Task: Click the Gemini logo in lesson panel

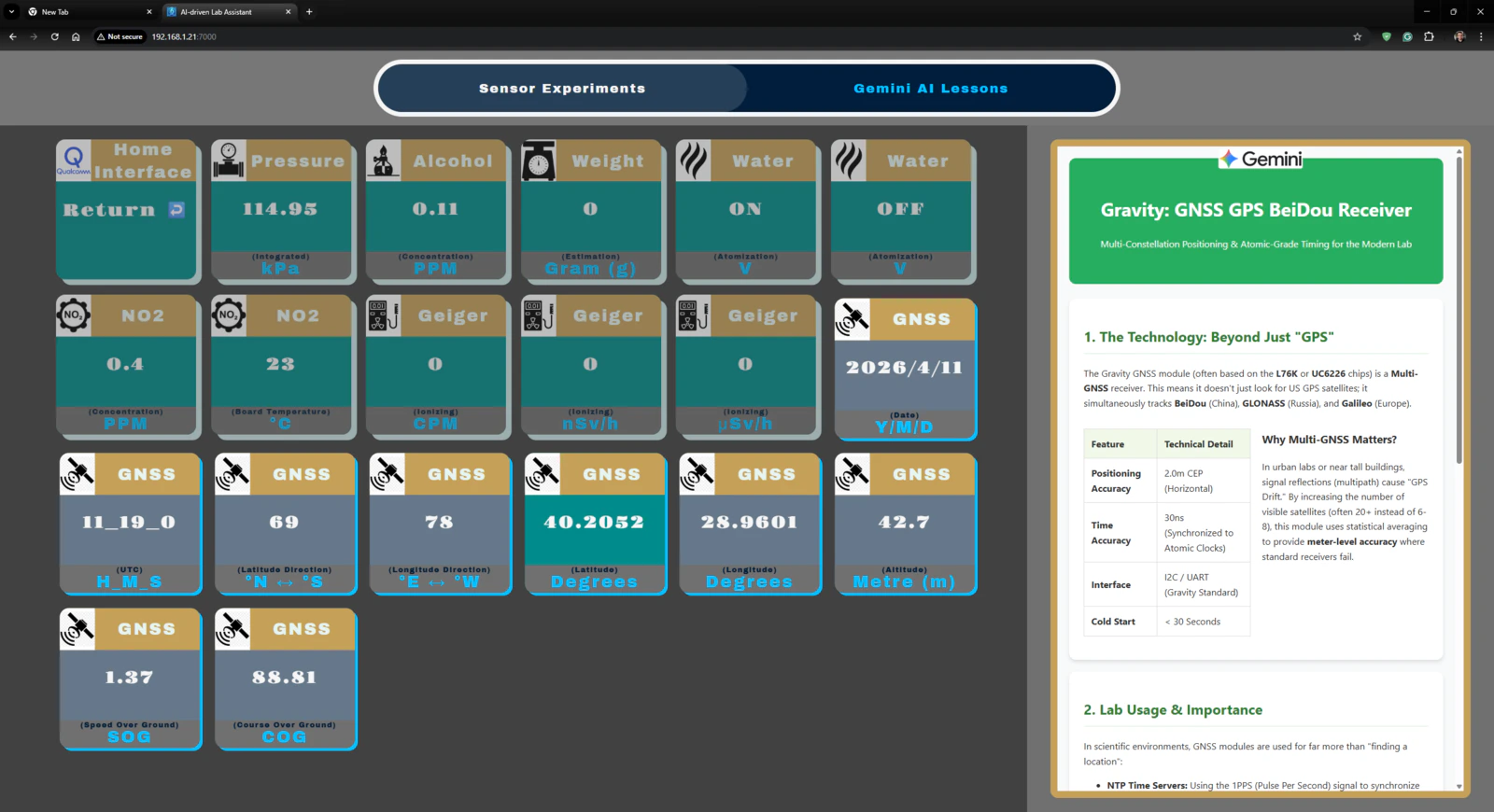Action: click(x=1261, y=159)
